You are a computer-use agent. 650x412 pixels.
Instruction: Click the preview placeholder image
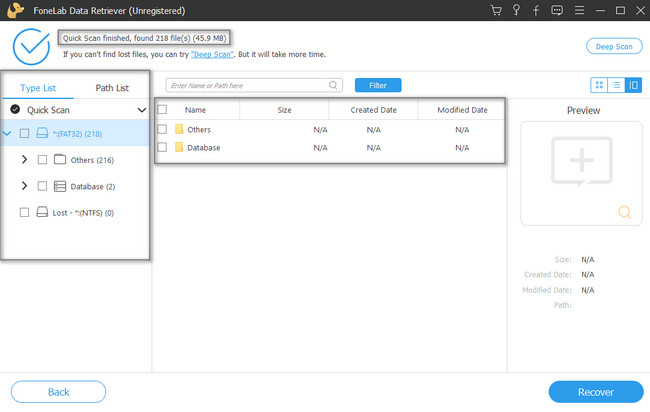click(x=582, y=161)
